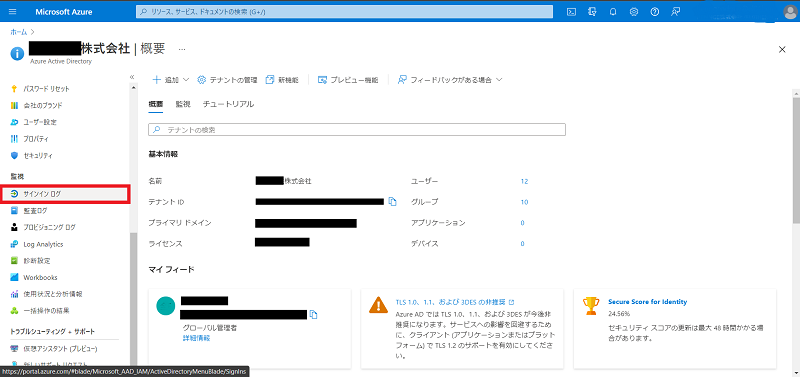The width and height of the screenshot is (800, 377).
Task: Collapse the left menu with double chevron
Action: tap(132, 77)
